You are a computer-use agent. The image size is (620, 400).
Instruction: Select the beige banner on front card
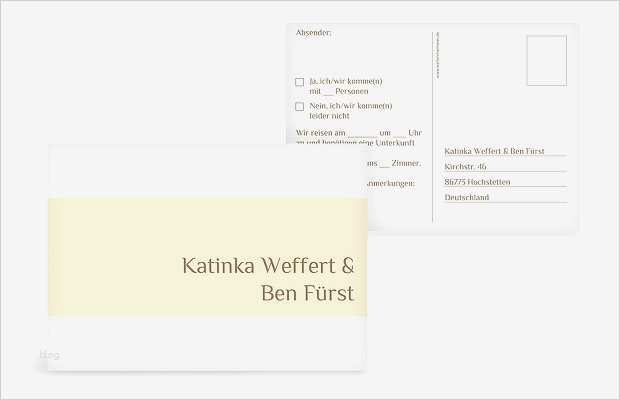coord(208,257)
